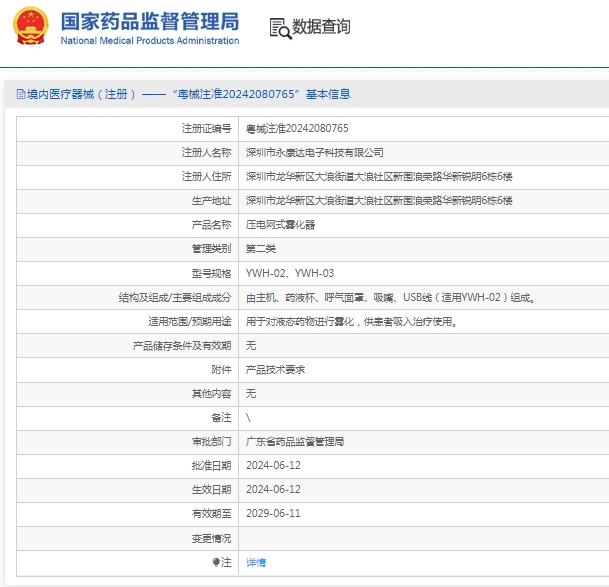
Task: Select the expiry date 2029-06-11
Action: click(x=273, y=514)
